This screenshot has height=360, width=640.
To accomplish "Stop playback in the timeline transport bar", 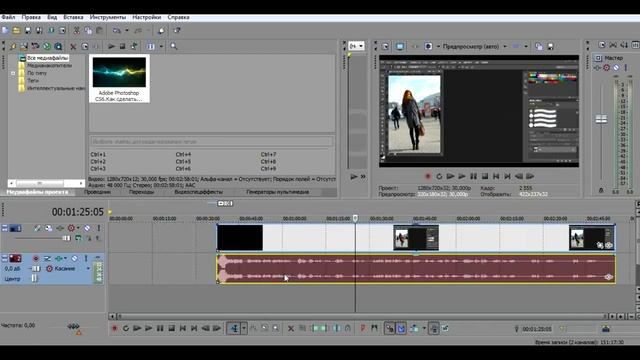I will [x=171, y=328].
